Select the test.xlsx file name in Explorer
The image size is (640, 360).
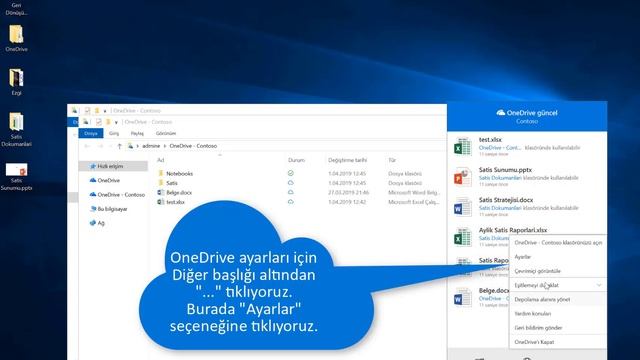click(x=176, y=202)
